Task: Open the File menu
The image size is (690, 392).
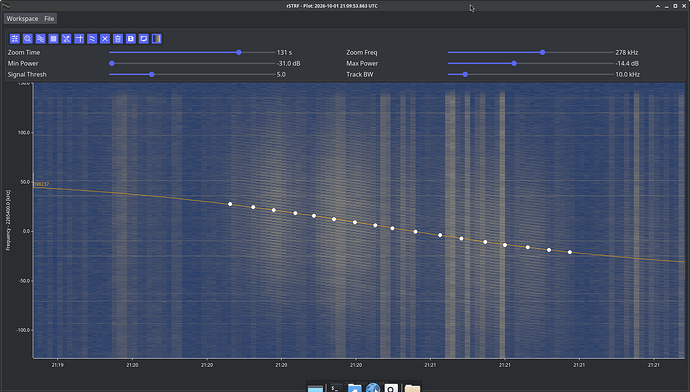Action: click(x=49, y=18)
